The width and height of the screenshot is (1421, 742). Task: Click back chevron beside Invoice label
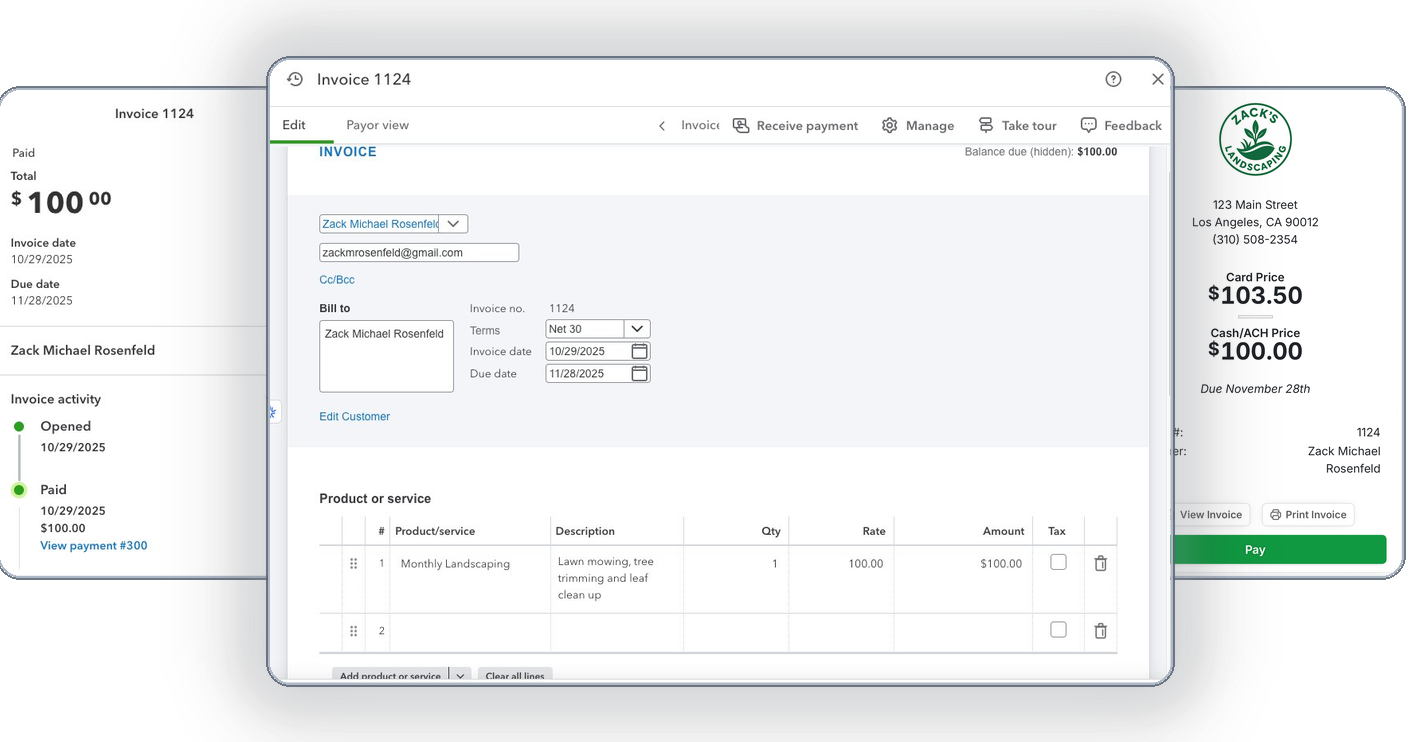(662, 126)
